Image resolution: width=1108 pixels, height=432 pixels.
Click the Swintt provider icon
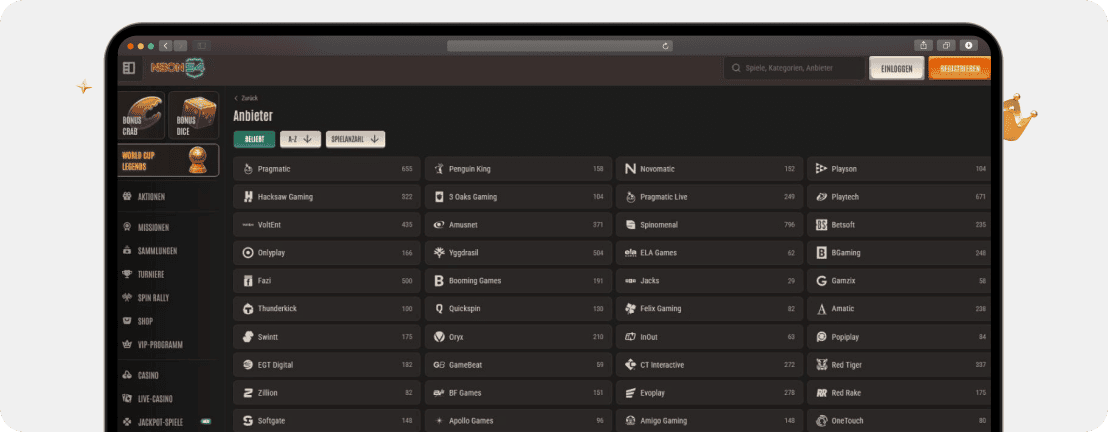(248, 337)
